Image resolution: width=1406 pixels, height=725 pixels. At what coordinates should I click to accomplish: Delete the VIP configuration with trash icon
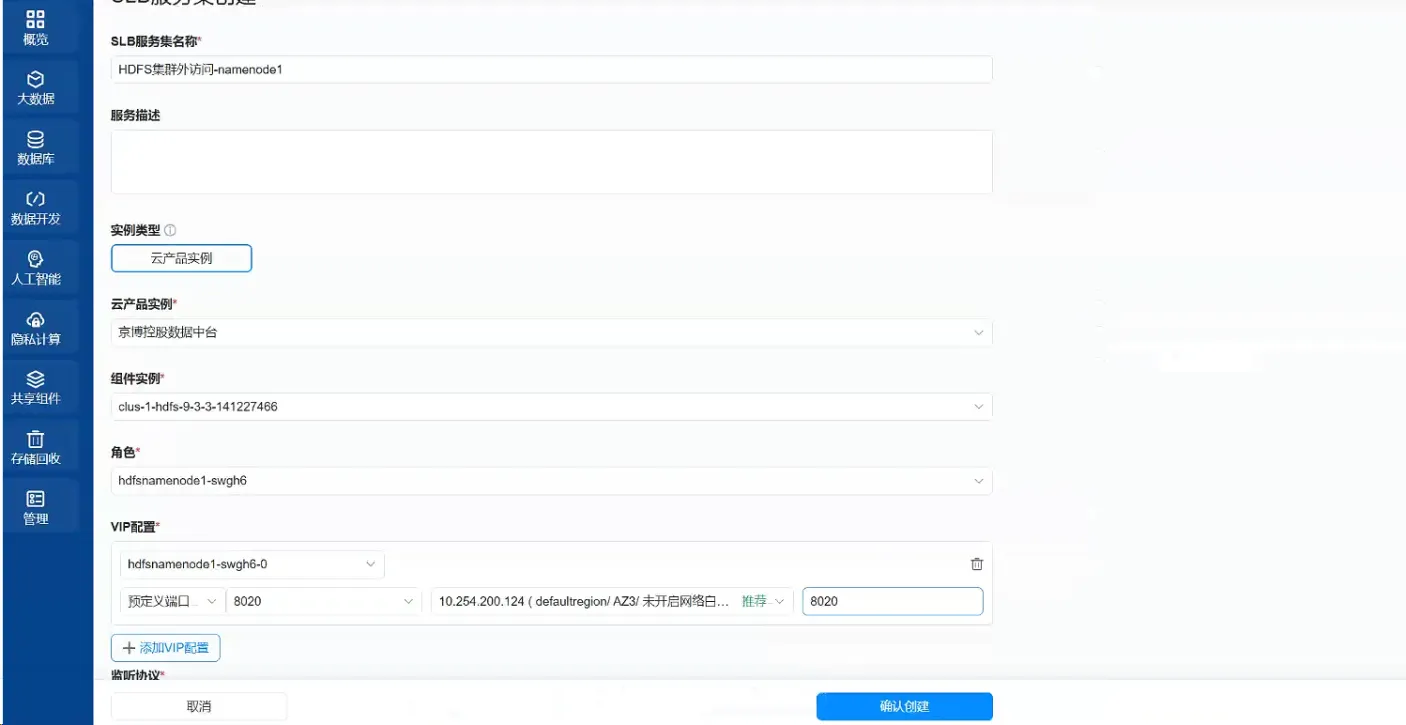pos(977,564)
